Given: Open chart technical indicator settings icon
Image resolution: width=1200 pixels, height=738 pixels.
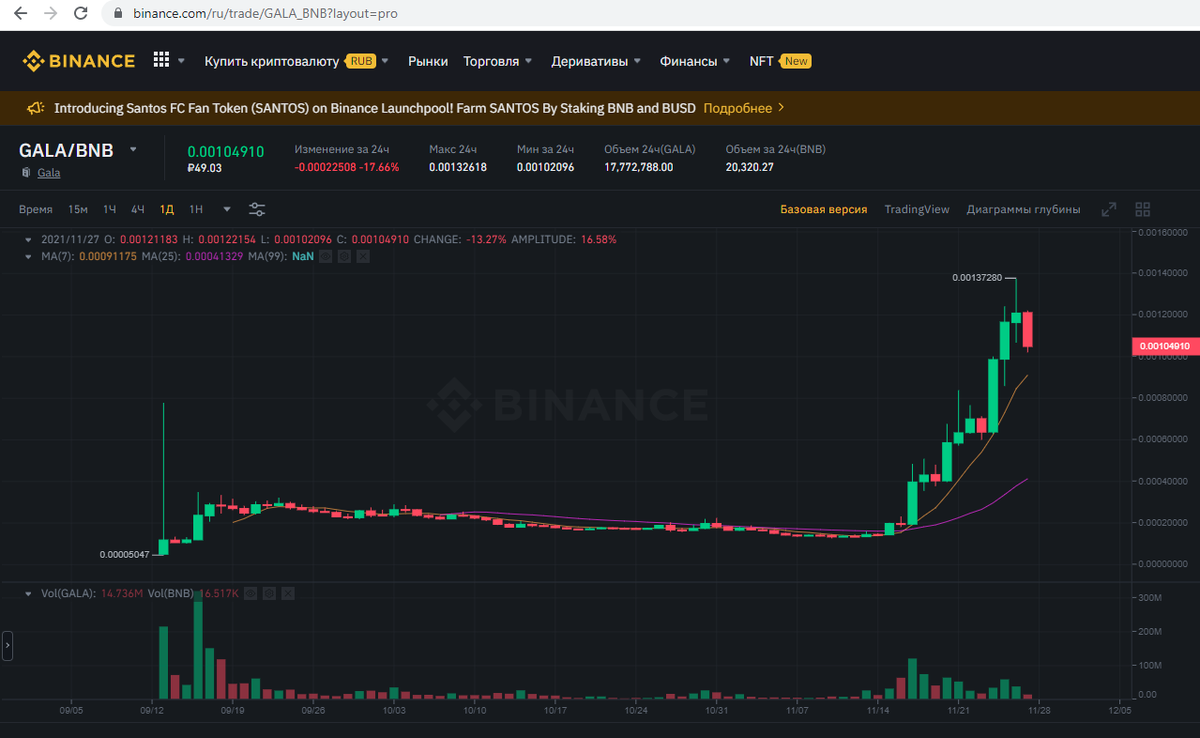Looking at the screenshot, I should tap(257, 209).
